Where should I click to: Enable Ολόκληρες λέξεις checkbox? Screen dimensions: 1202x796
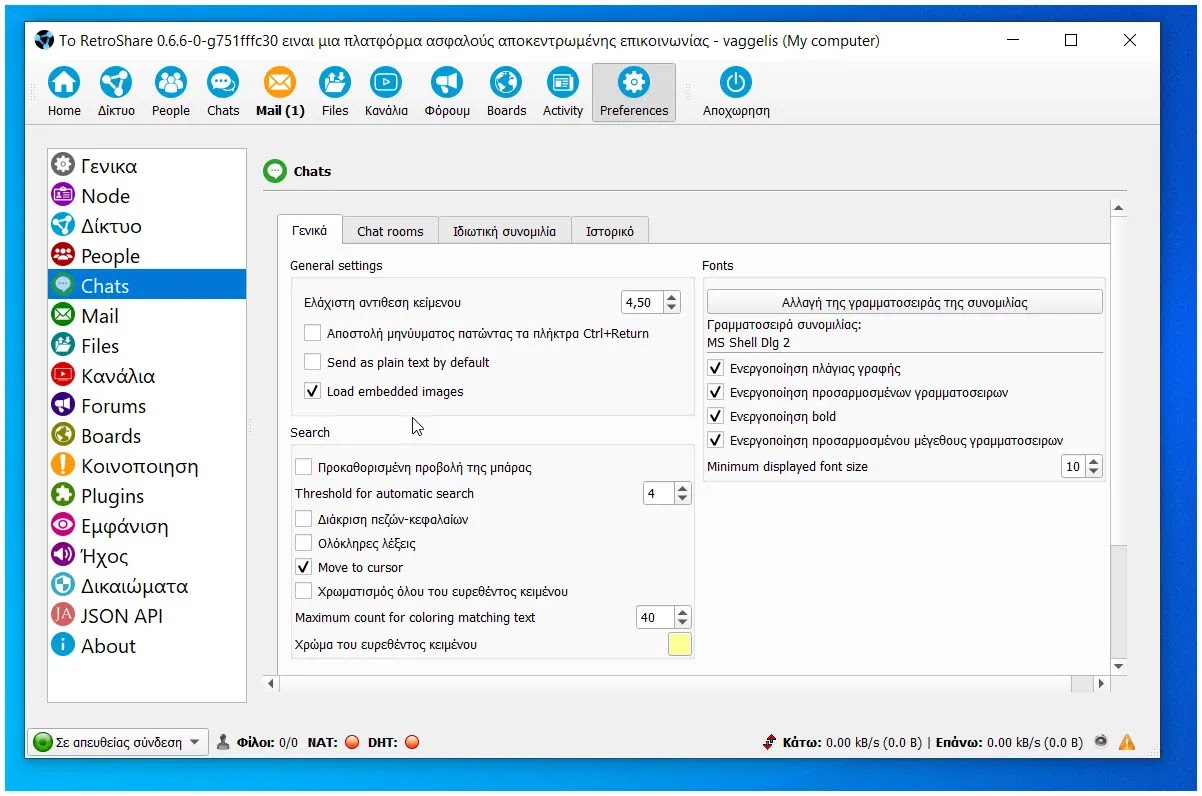coord(303,543)
